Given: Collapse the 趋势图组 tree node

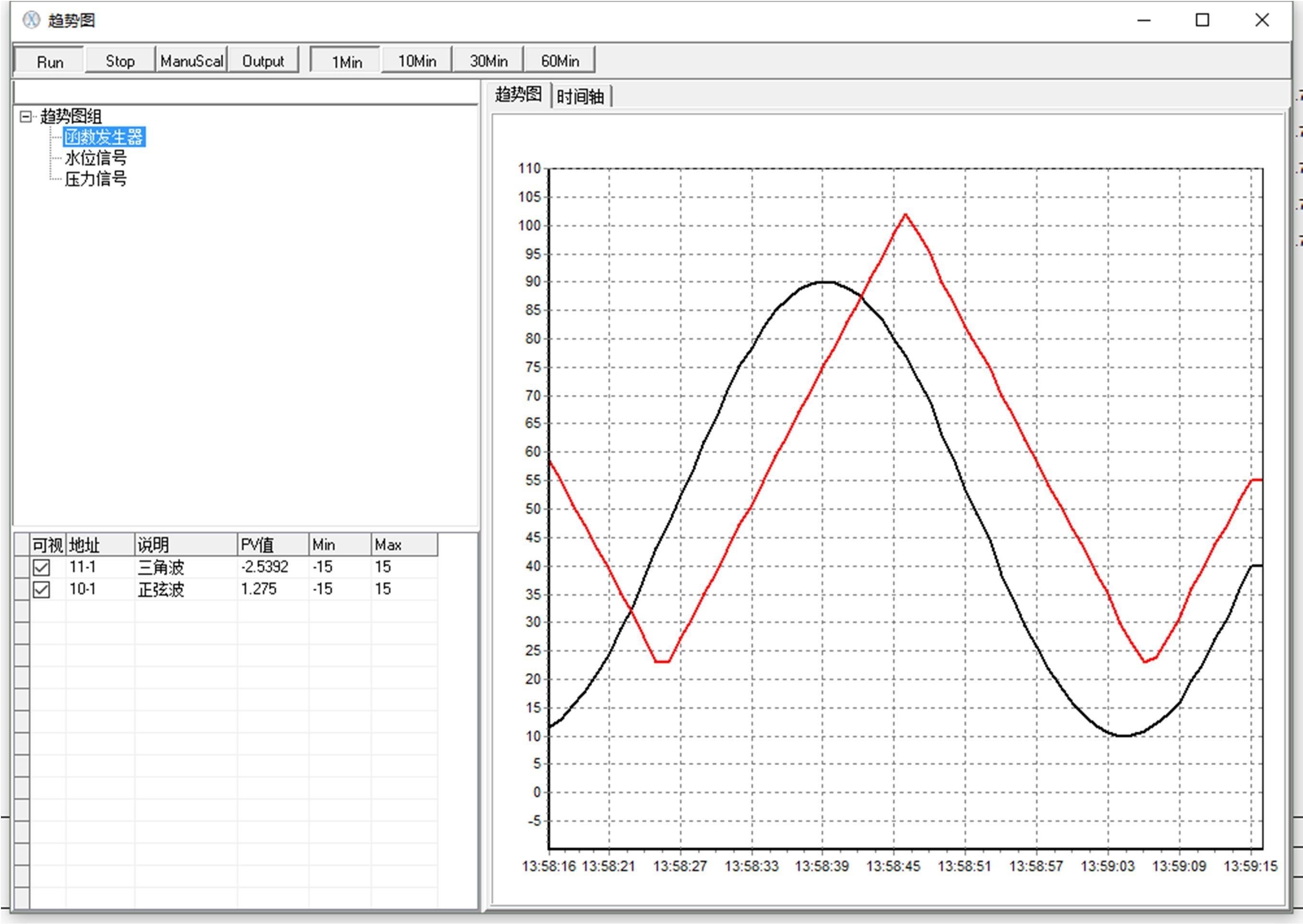Looking at the screenshot, I should [25, 117].
